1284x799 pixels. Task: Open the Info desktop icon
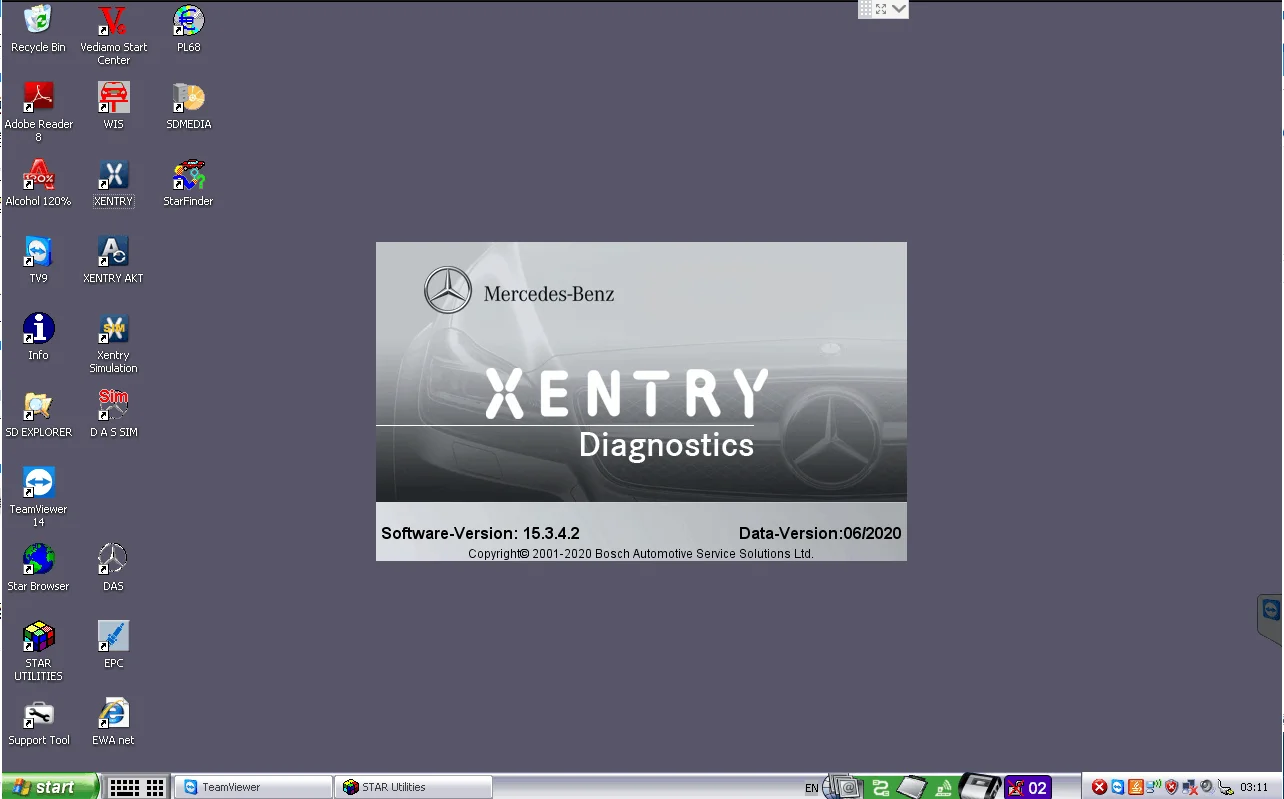pos(38,337)
